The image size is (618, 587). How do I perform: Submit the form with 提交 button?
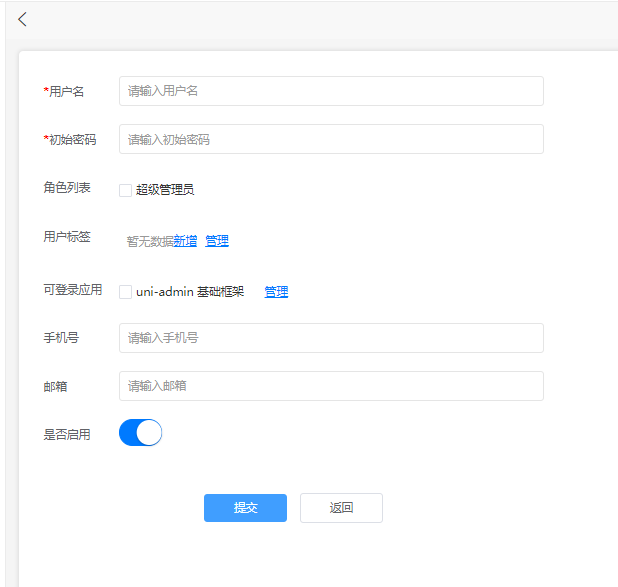pos(245,508)
